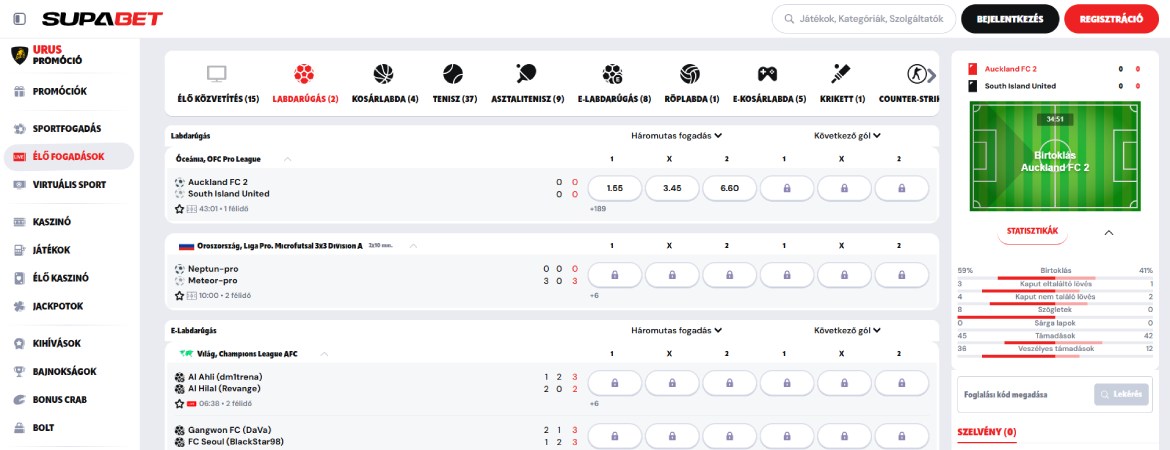This screenshot has height=450, width=1170.
Task: Select the Kosárlabda basketball icon
Action: click(384, 74)
